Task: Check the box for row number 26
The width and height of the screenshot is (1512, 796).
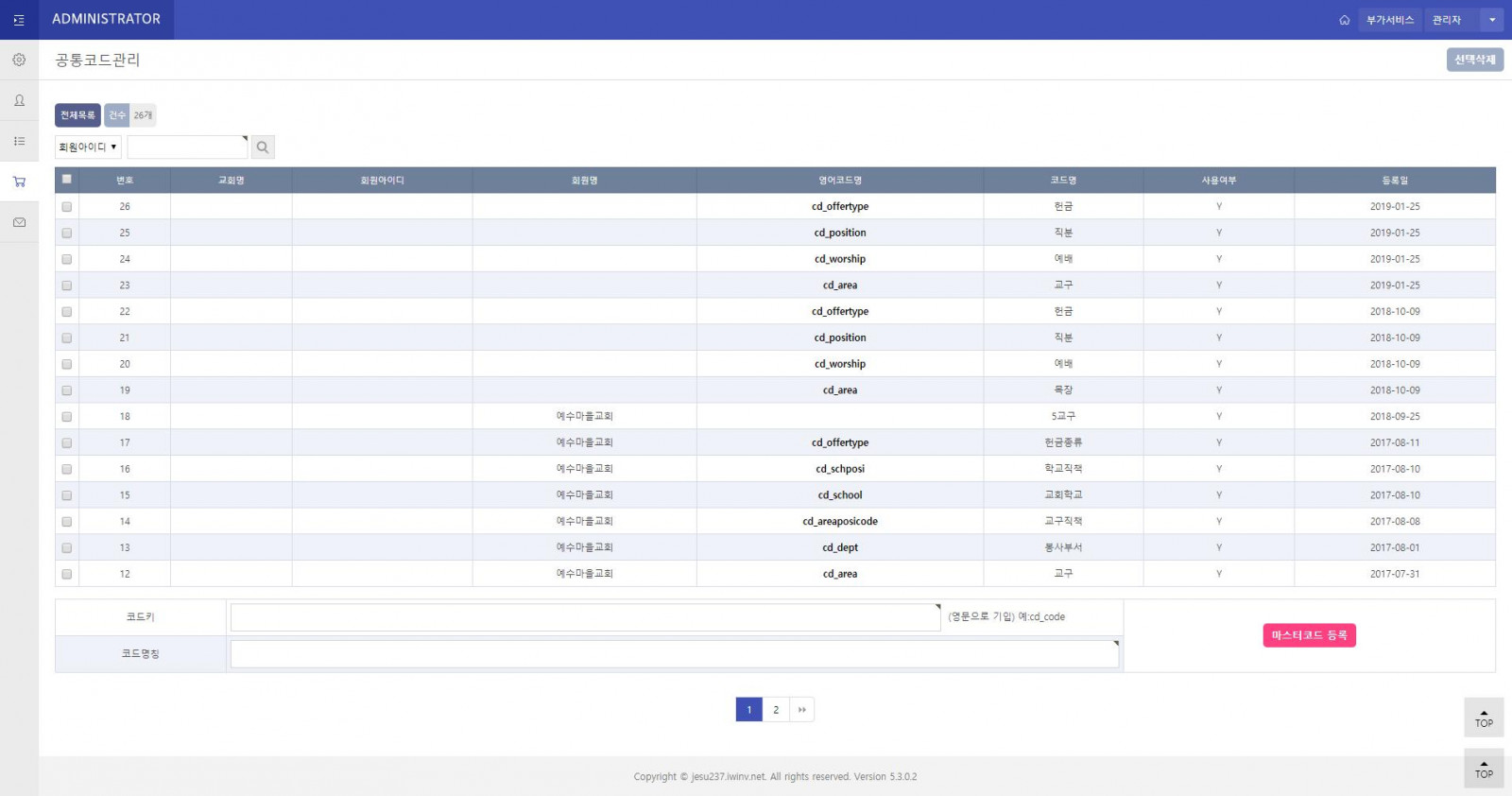Action: click(x=66, y=206)
